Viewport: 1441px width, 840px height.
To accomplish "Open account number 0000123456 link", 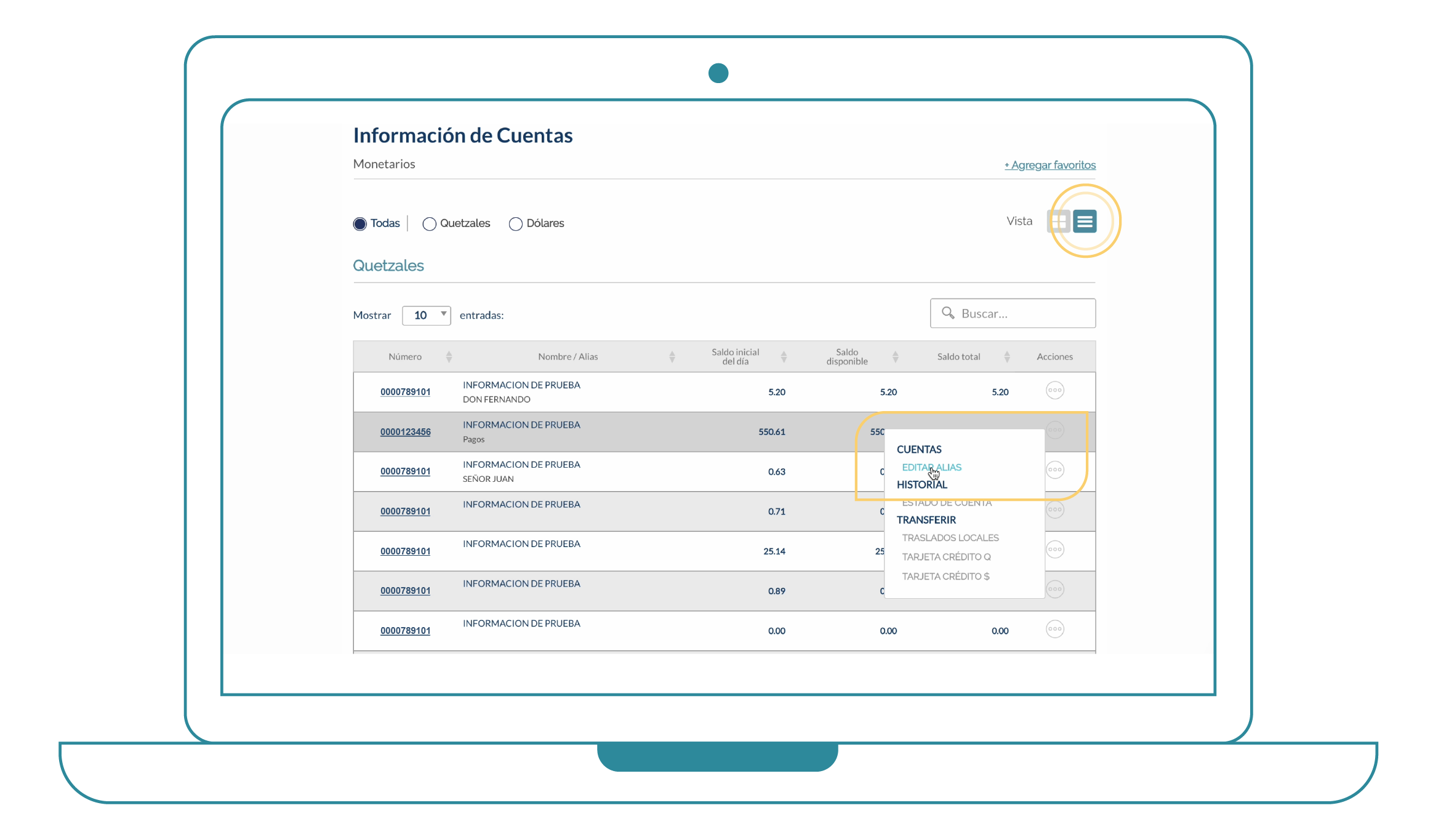I will point(405,432).
